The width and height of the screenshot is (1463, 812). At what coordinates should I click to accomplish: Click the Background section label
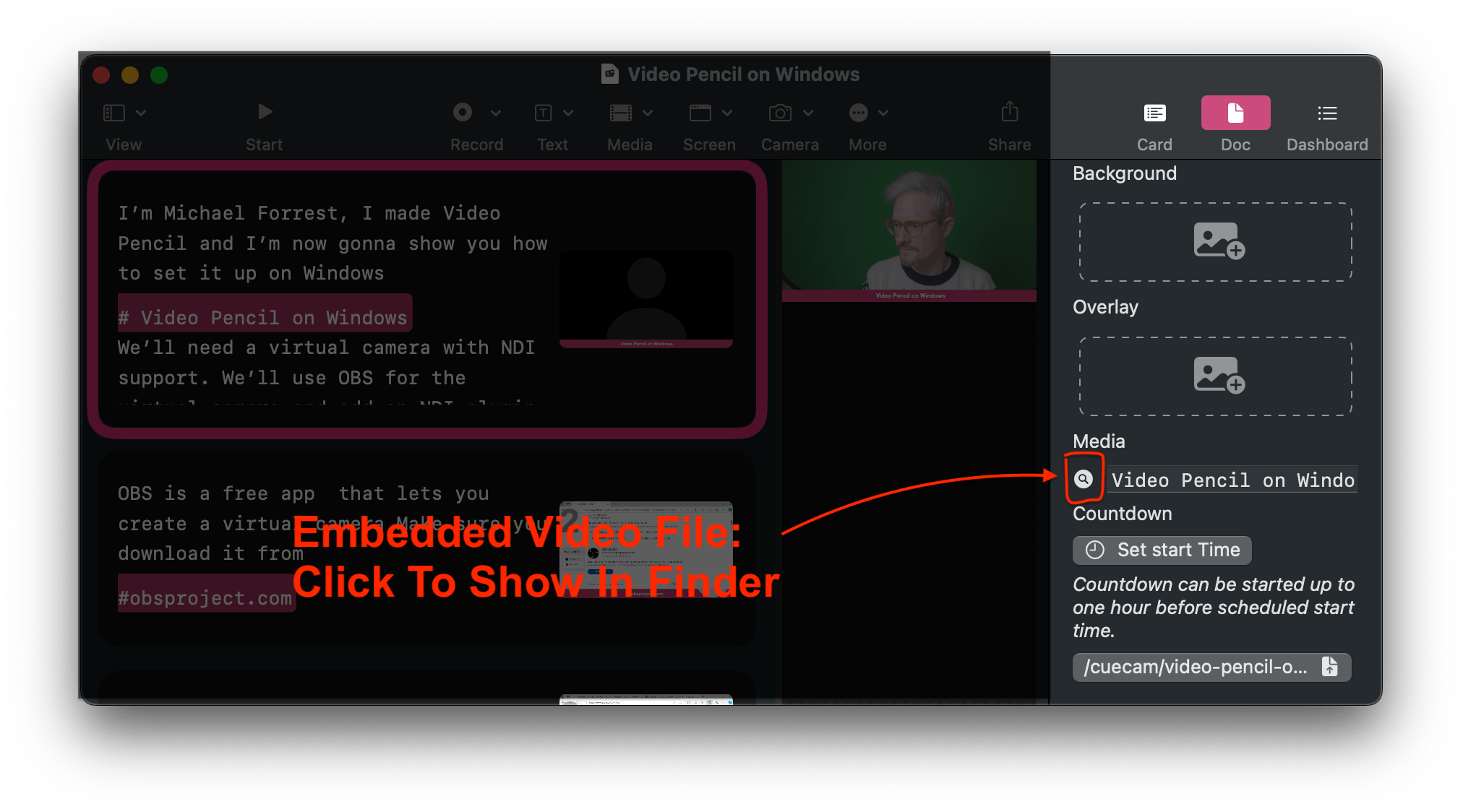(x=1125, y=173)
